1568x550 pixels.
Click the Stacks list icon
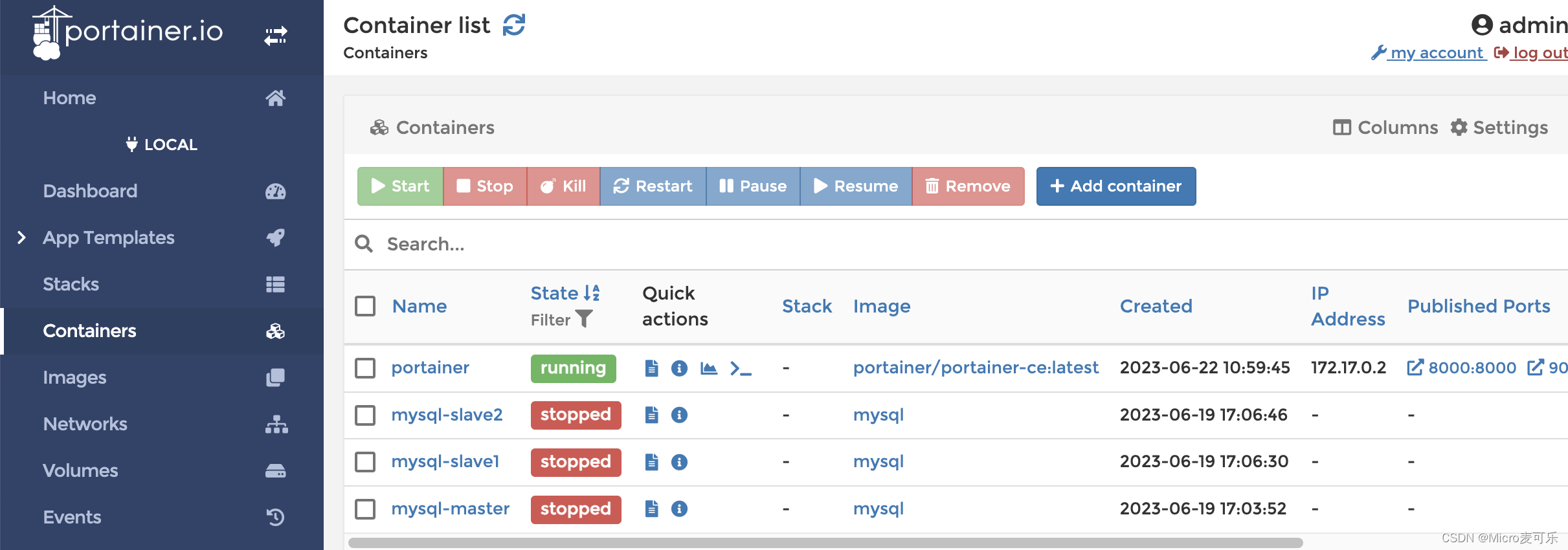[x=276, y=284]
